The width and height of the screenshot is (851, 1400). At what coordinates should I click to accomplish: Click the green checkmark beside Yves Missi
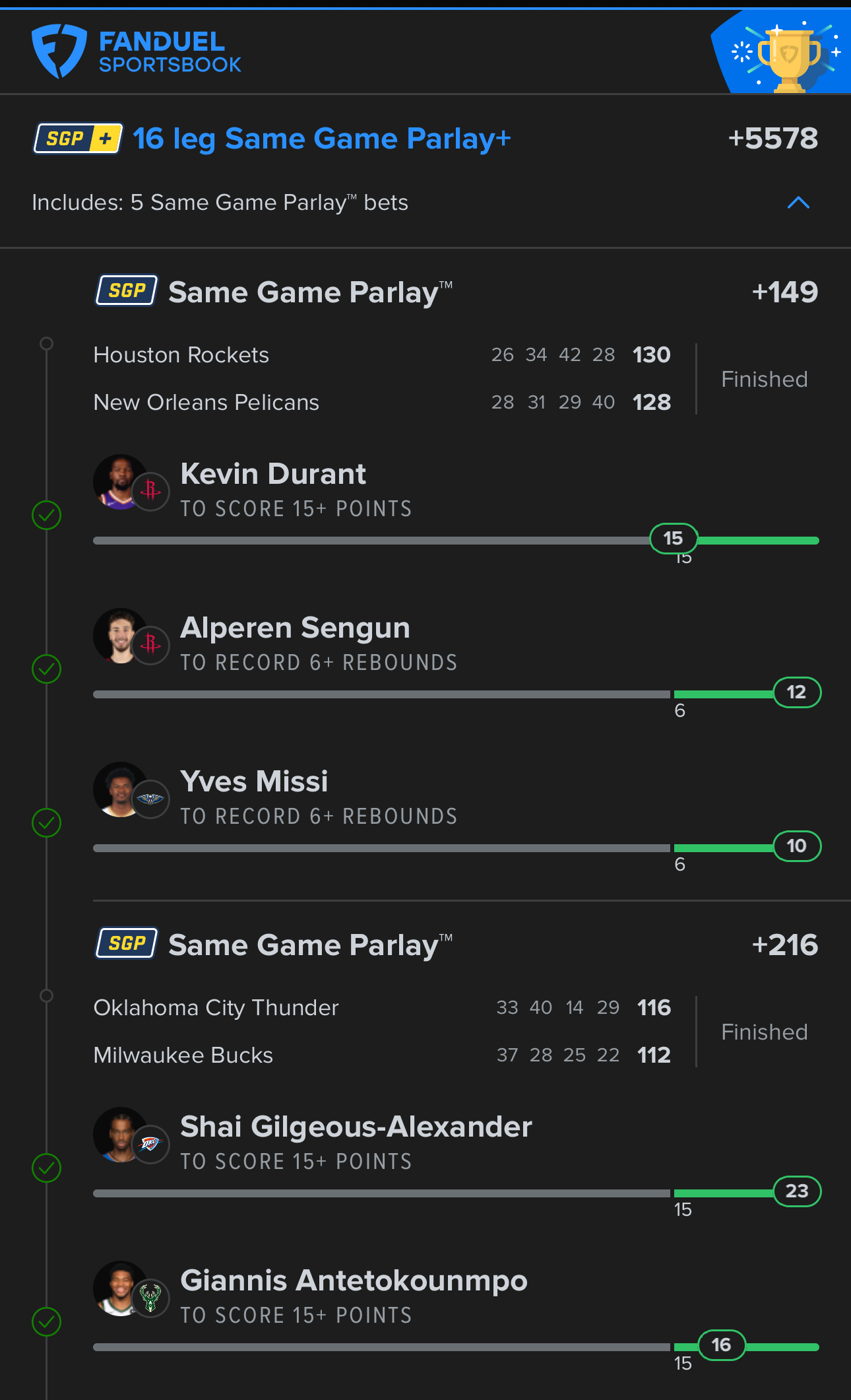tap(47, 822)
